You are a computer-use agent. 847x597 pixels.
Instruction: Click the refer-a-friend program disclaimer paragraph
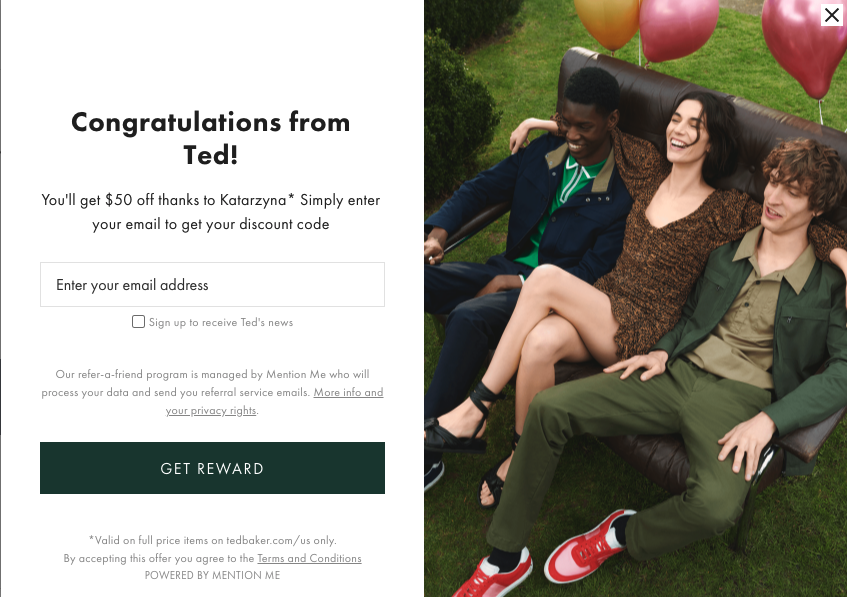coord(212,392)
